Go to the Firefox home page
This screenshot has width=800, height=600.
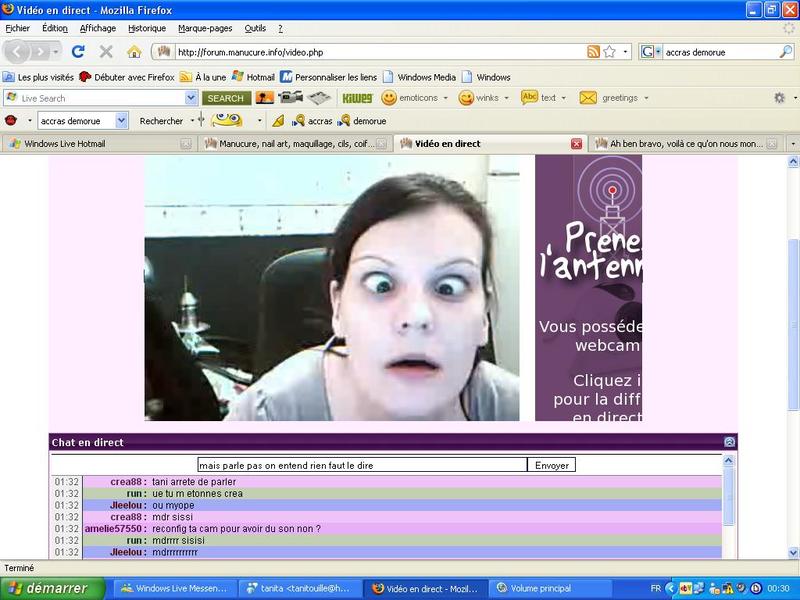coord(134,51)
